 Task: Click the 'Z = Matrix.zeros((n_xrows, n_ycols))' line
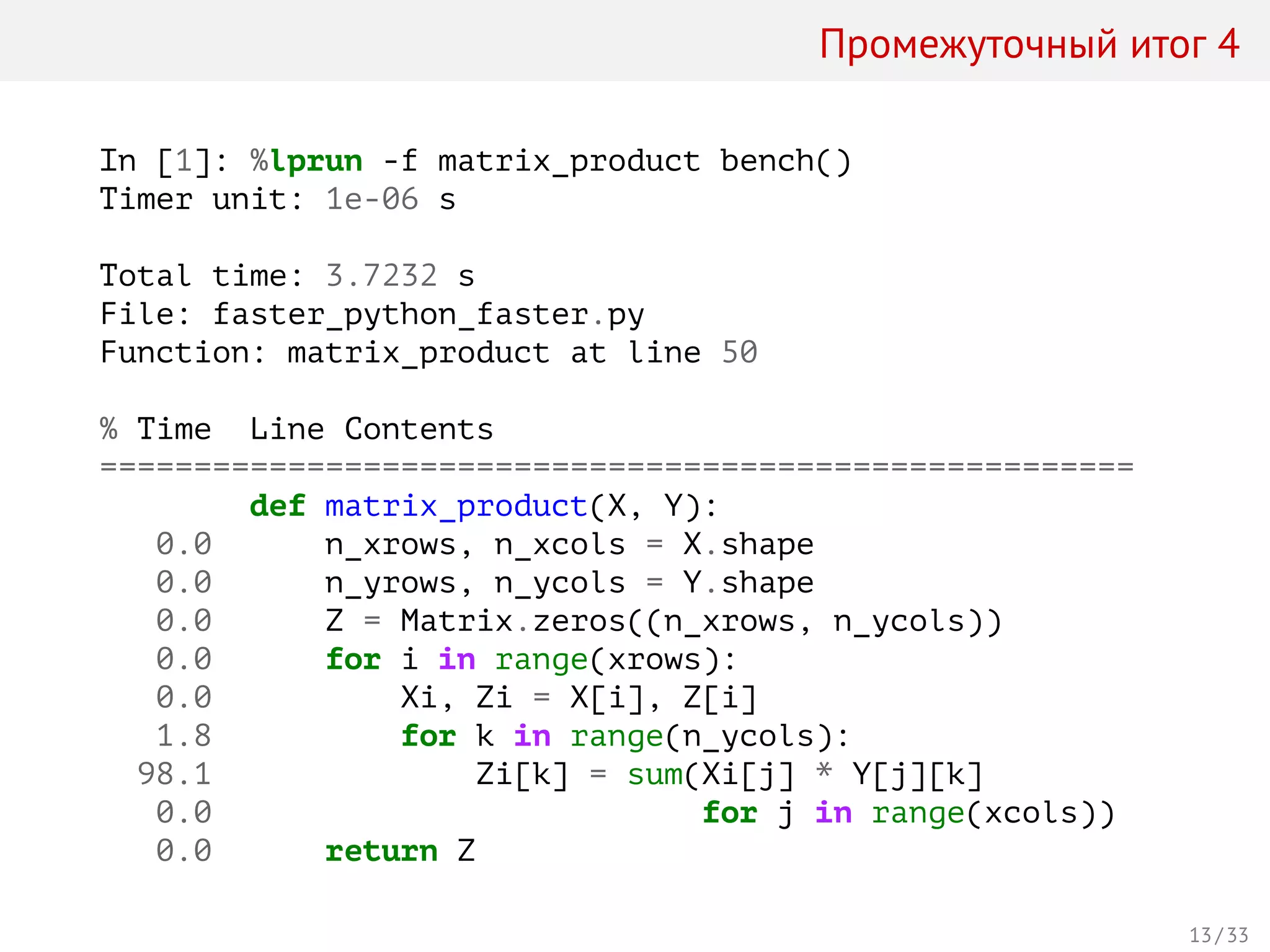coord(664,622)
